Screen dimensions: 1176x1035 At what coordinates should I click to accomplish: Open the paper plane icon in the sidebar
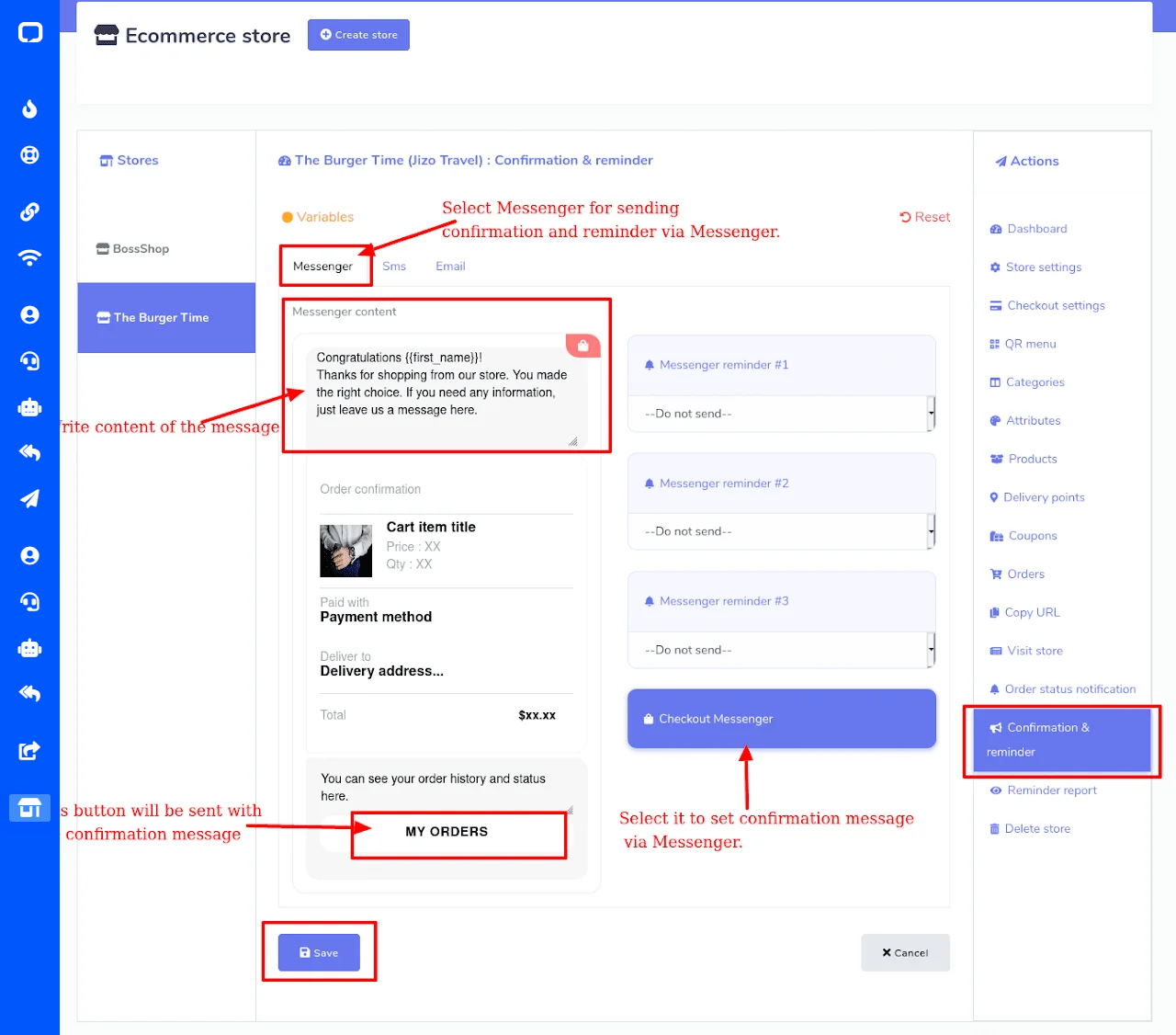(x=29, y=498)
